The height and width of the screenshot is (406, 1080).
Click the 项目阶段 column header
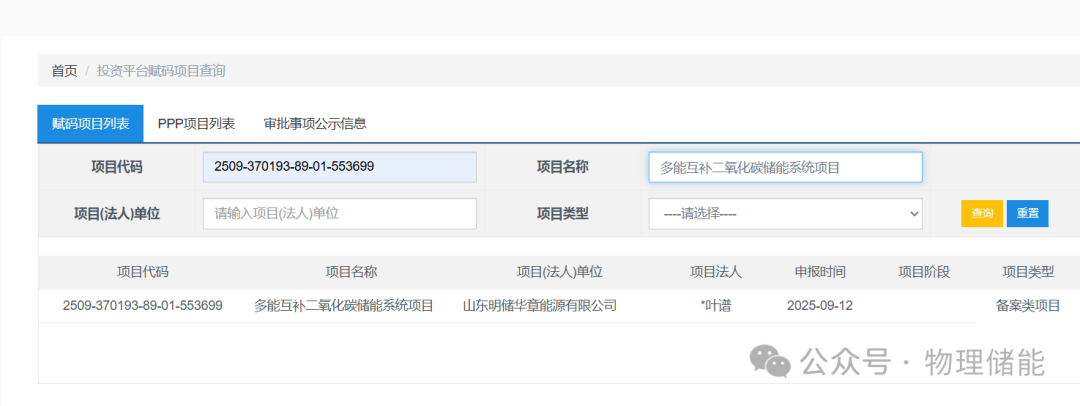coord(924,272)
